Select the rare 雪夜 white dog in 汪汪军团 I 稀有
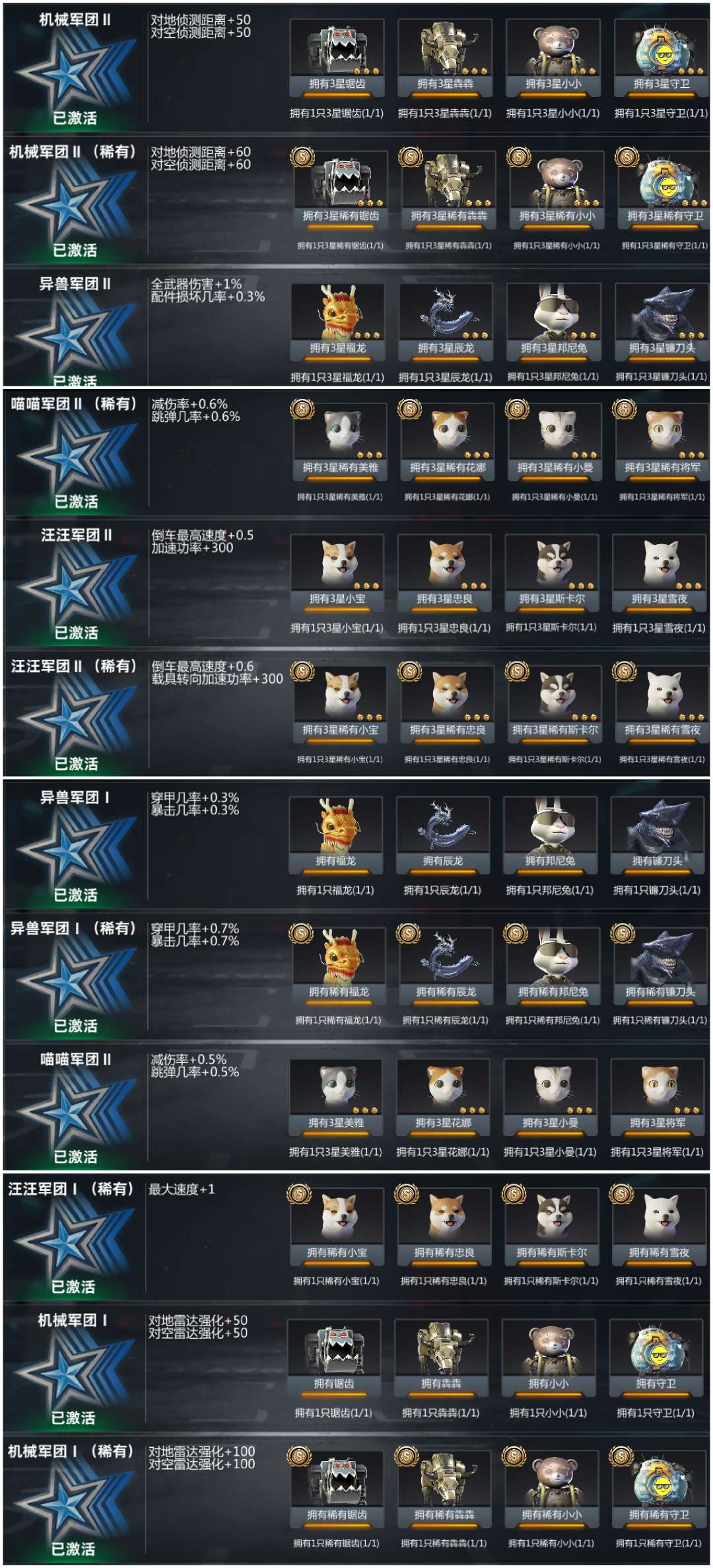 [659, 1227]
